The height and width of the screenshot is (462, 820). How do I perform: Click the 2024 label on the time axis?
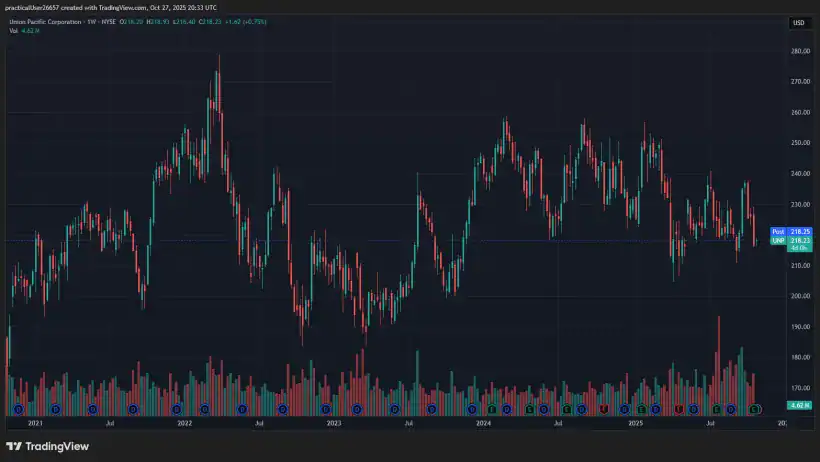483,424
